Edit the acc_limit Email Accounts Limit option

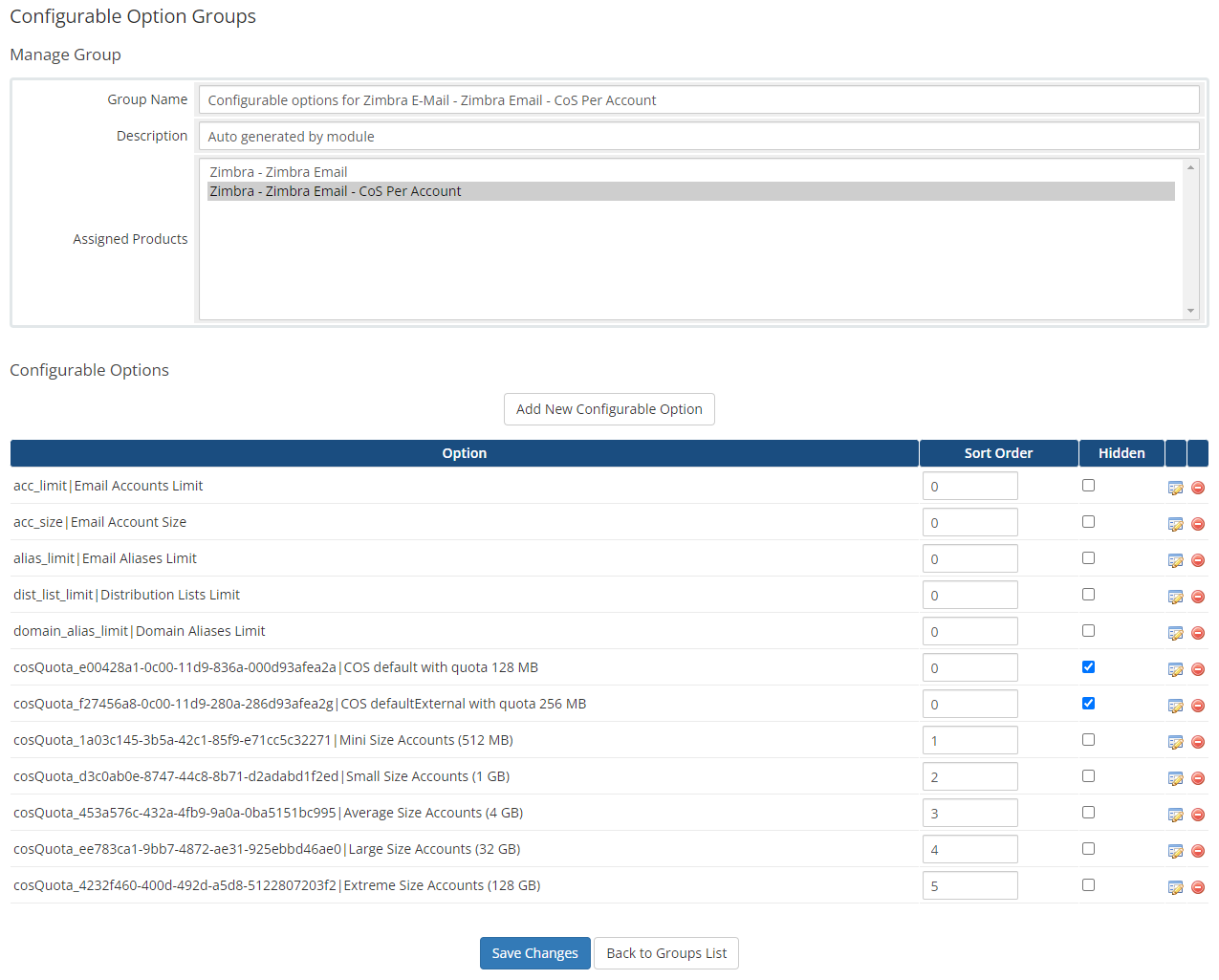pyautogui.click(x=1175, y=487)
